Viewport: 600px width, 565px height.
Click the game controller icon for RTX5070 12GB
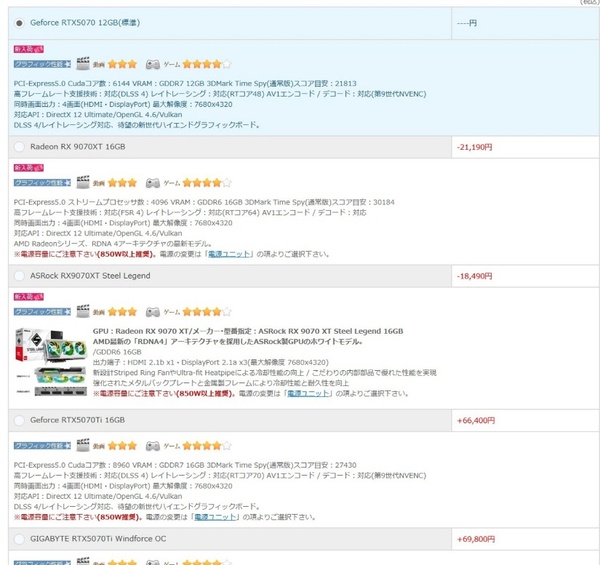(x=153, y=64)
